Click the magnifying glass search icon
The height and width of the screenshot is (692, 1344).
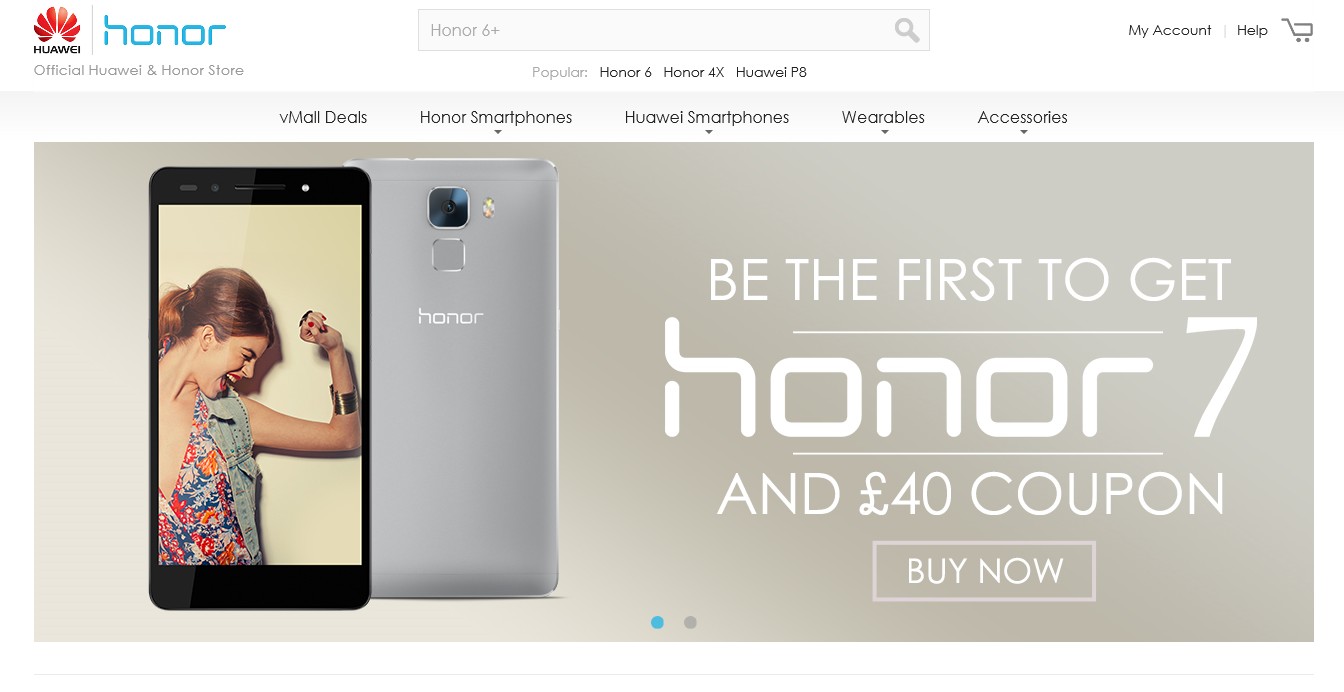click(907, 30)
